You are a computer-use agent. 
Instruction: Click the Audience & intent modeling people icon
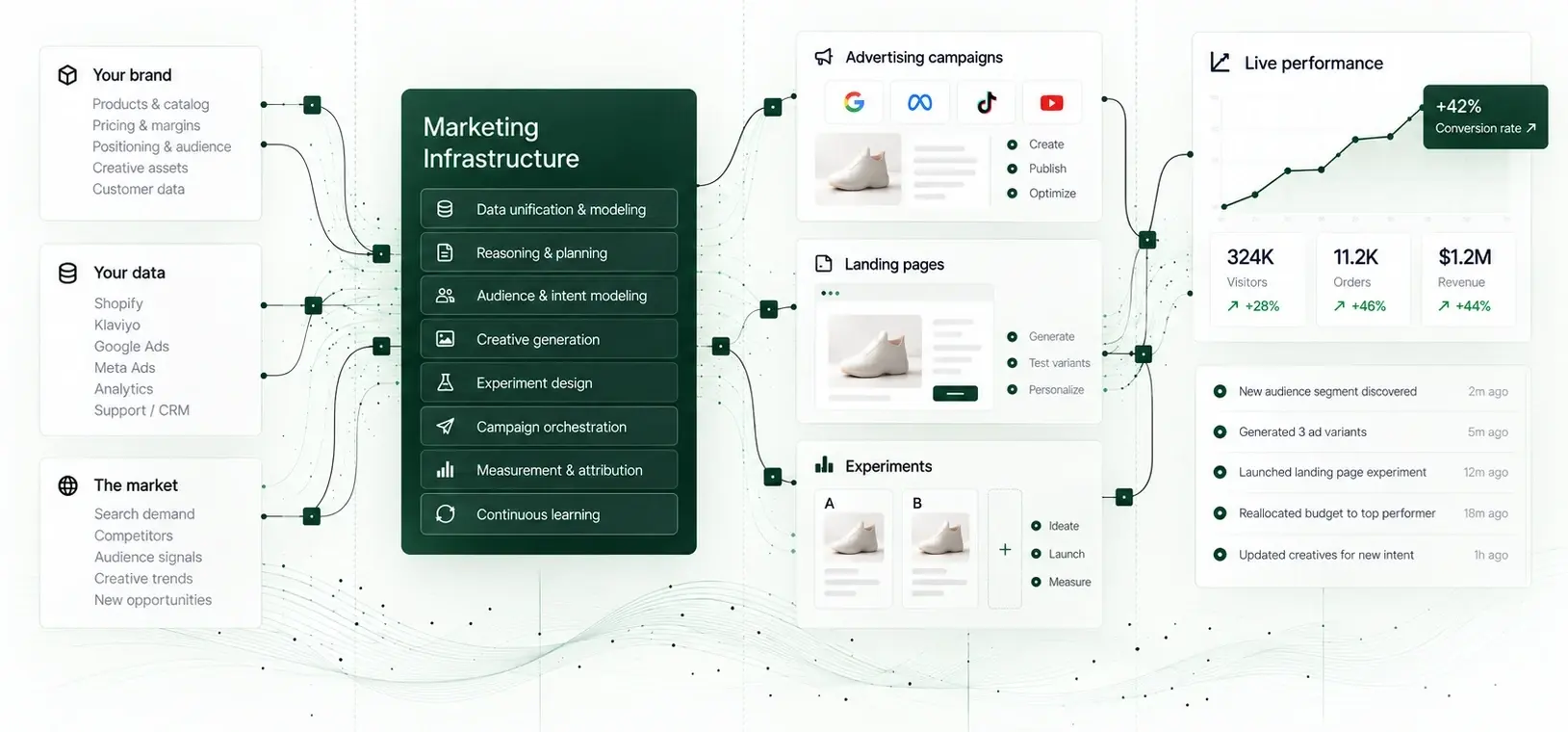pos(445,296)
